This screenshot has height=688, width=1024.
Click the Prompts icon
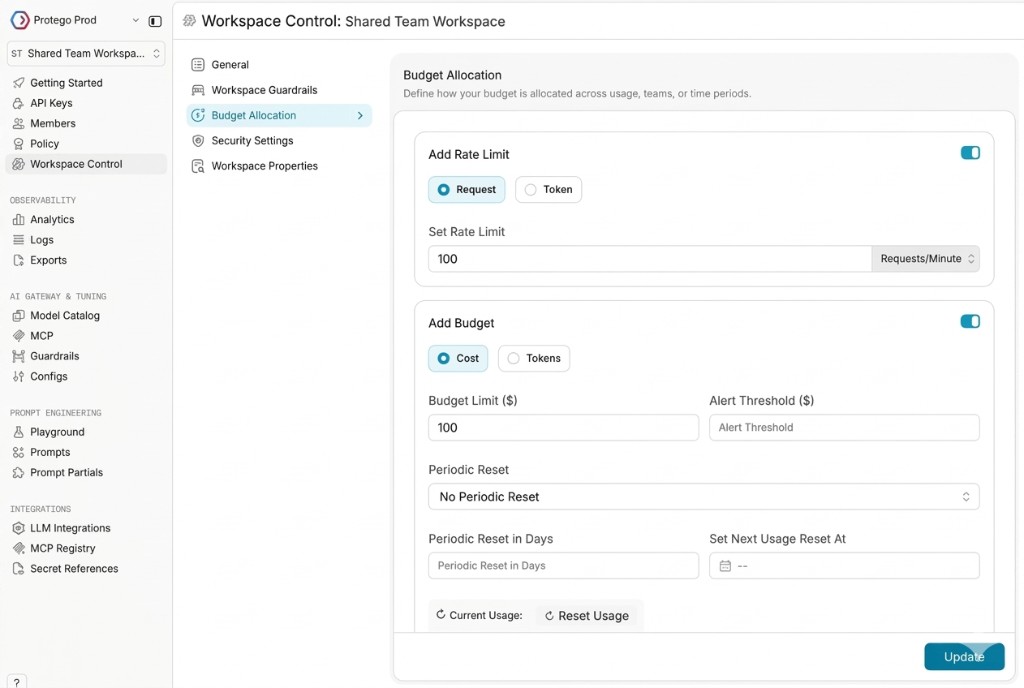tap(18, 452)
